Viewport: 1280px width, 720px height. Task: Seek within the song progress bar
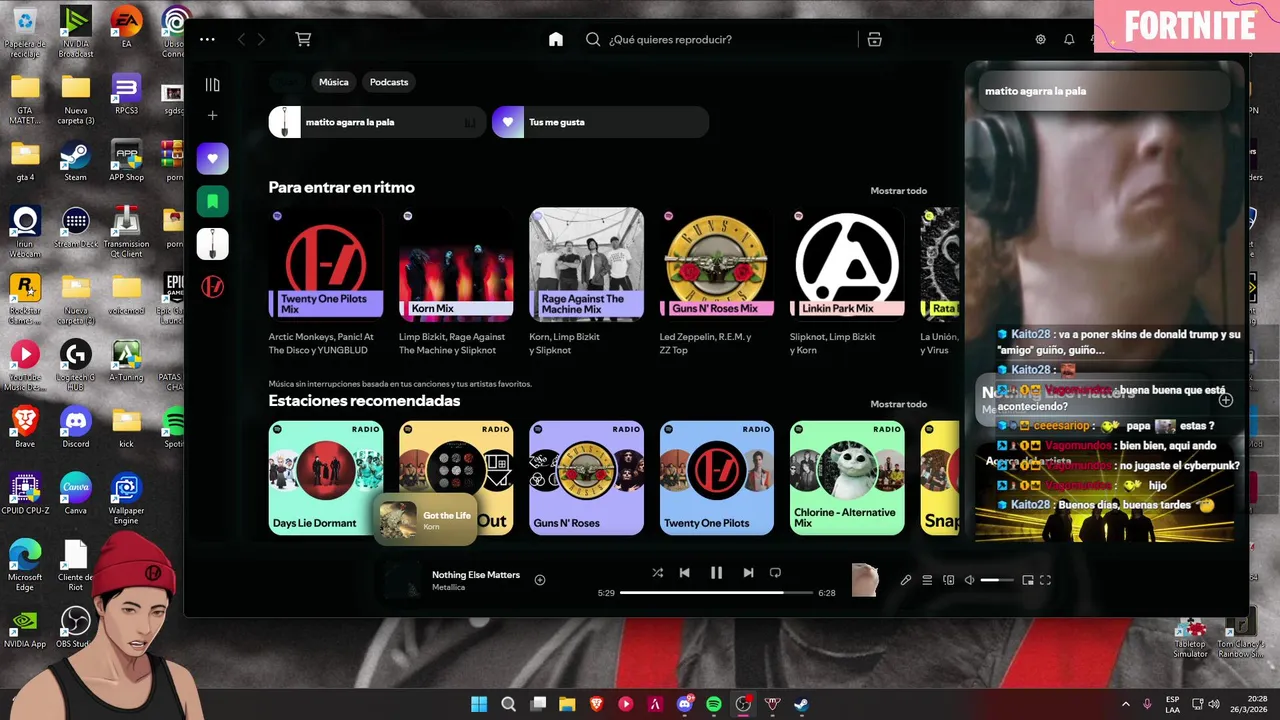(x=716, y=593)
